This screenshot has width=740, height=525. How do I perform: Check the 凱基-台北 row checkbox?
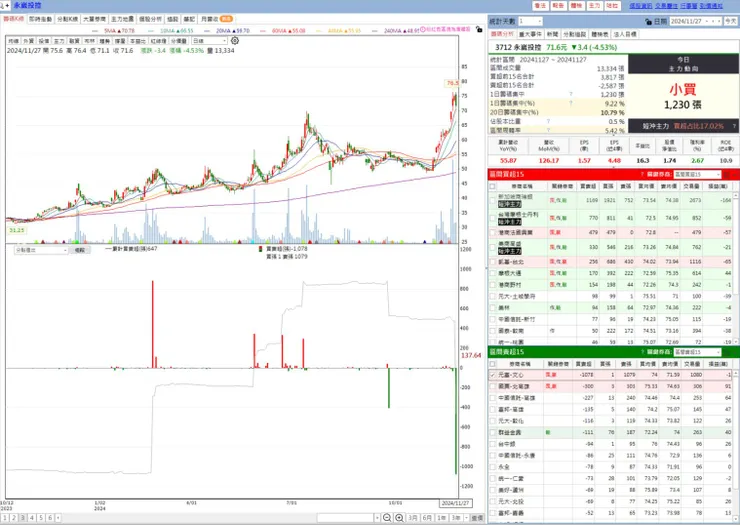coord(493,262)
